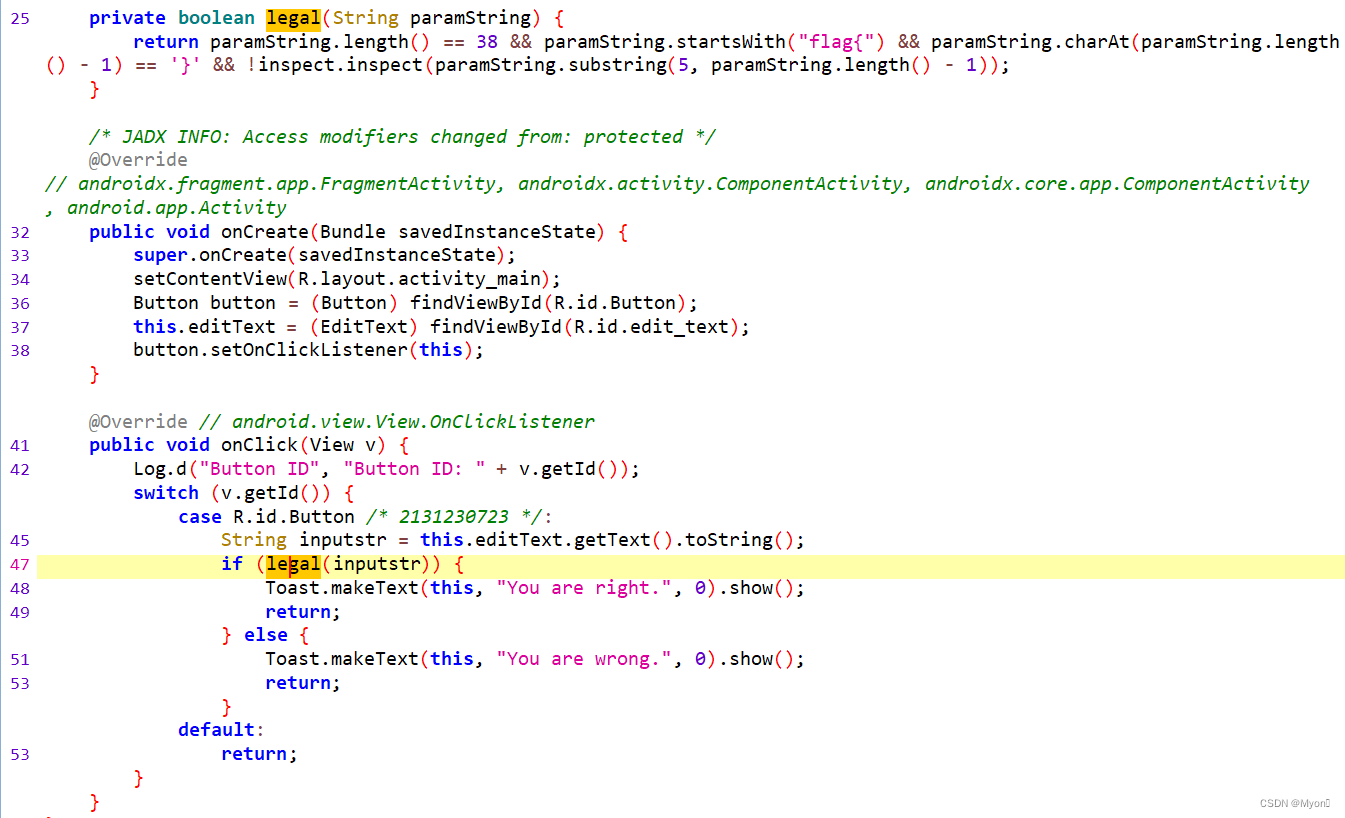Click the 'case' keyword
Image resolution: width=1345 pixels, height=818 pixels.
coord(200,517)
